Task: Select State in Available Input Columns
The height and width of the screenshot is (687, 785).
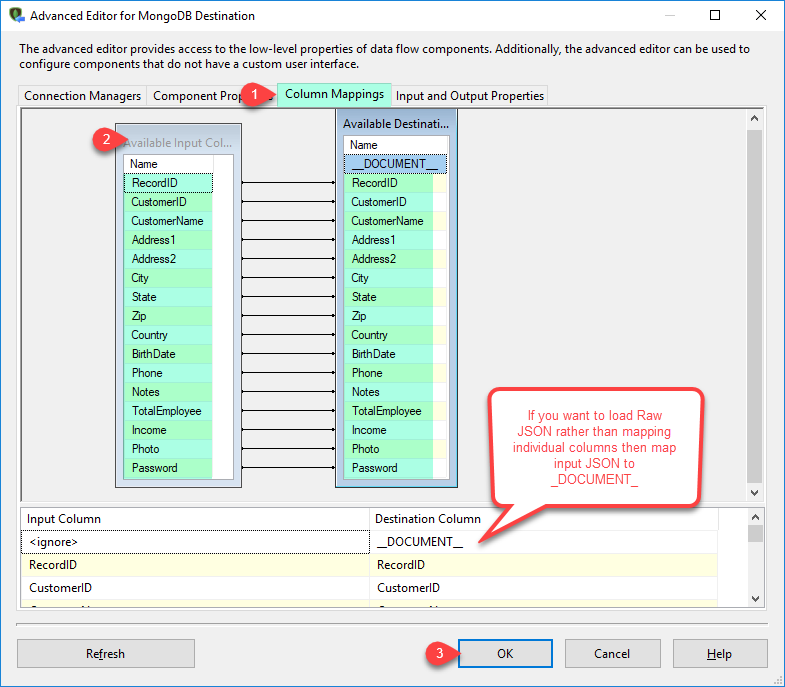Action: point(168,297)
